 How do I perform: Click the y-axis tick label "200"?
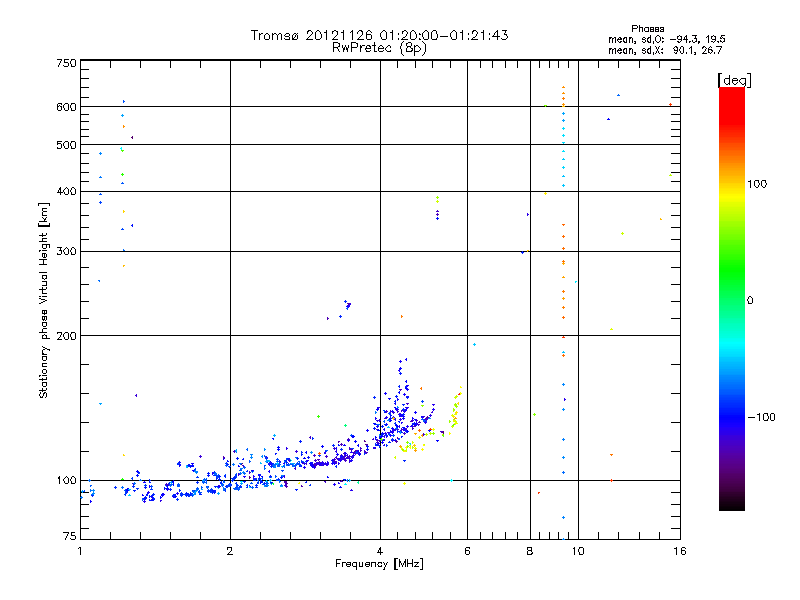[66, 336]
